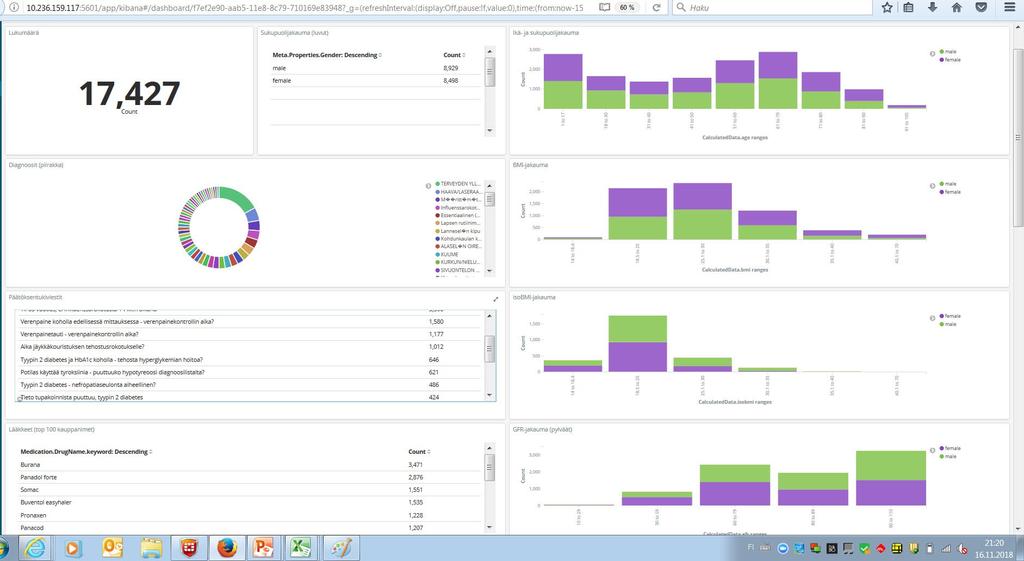Image resolution: width=1024 pixels, height=561 pixels.
Task: Open File Explorer folder from the taskbar
Action: [151, 548]
